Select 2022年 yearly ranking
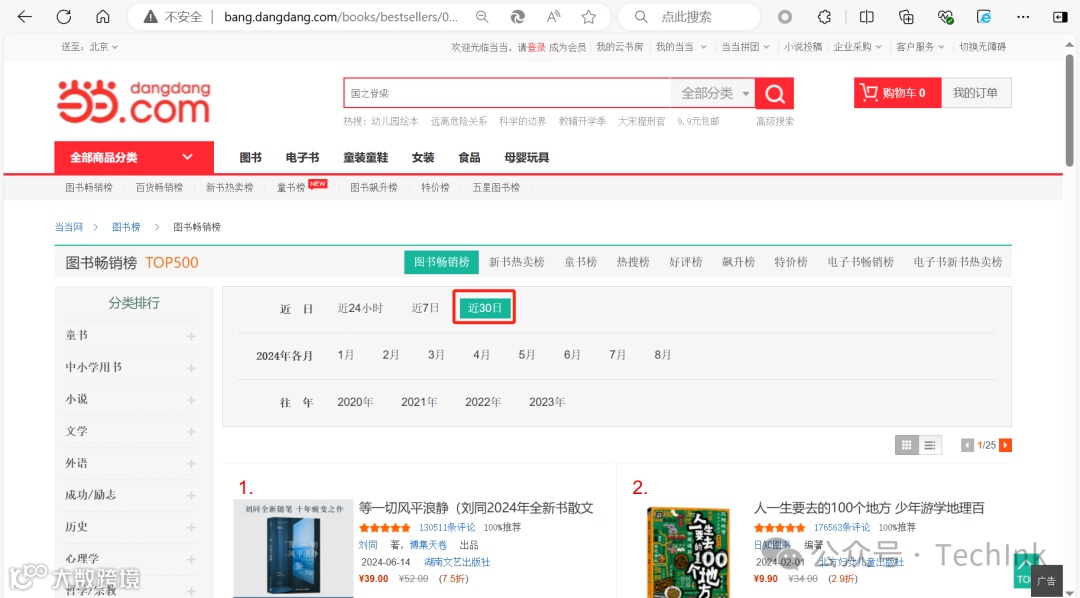This screenshot has height=598, width=1080. pyautogui.click(x=483, y=402)
